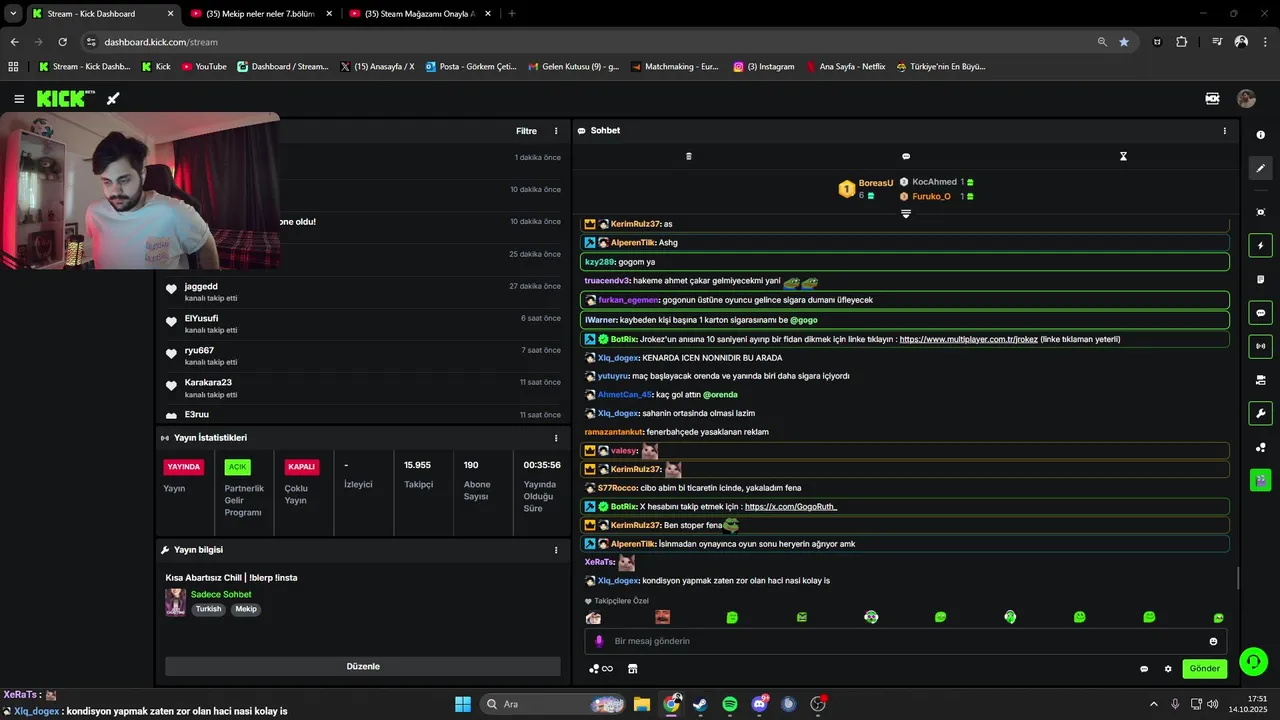Open the YouTube bookmark
The image size is (1280, 720).
coord(204,67)
